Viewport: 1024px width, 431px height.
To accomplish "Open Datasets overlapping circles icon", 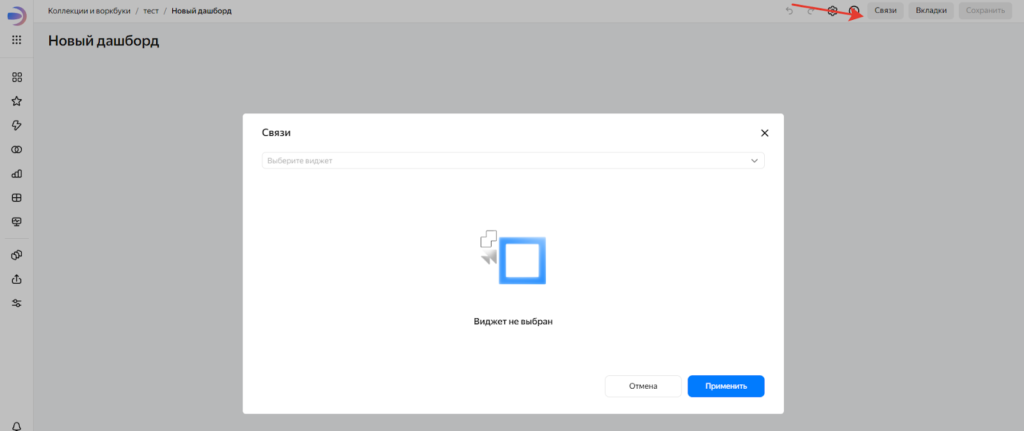I will 16,149.
